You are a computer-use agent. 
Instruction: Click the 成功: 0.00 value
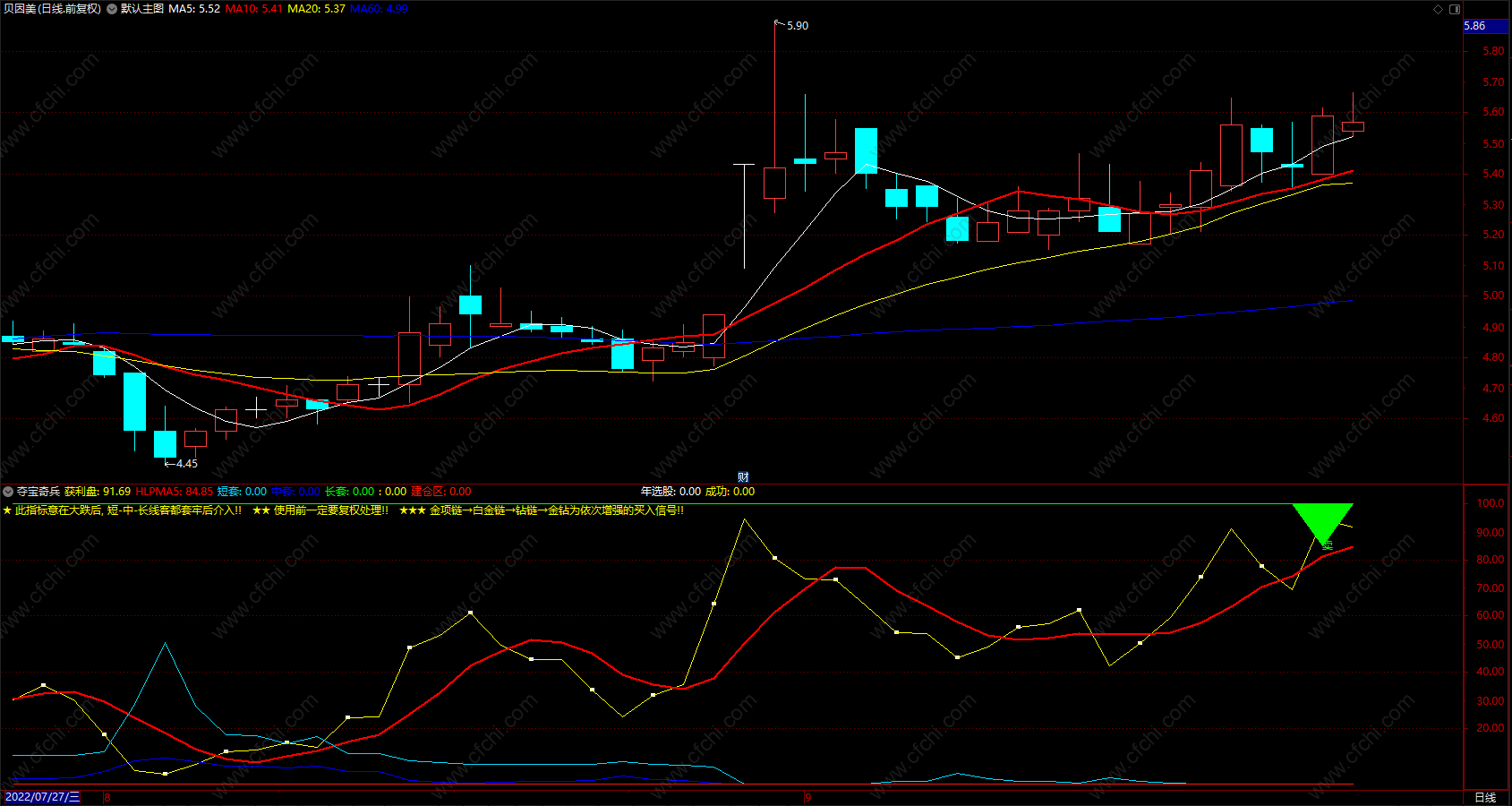pos(730,492)
